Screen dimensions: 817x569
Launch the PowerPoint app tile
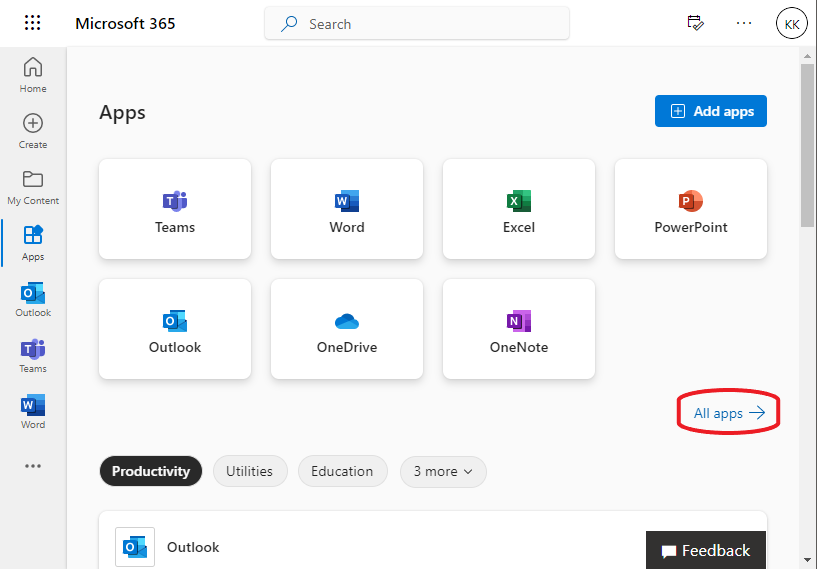click(x=690, y=209)
